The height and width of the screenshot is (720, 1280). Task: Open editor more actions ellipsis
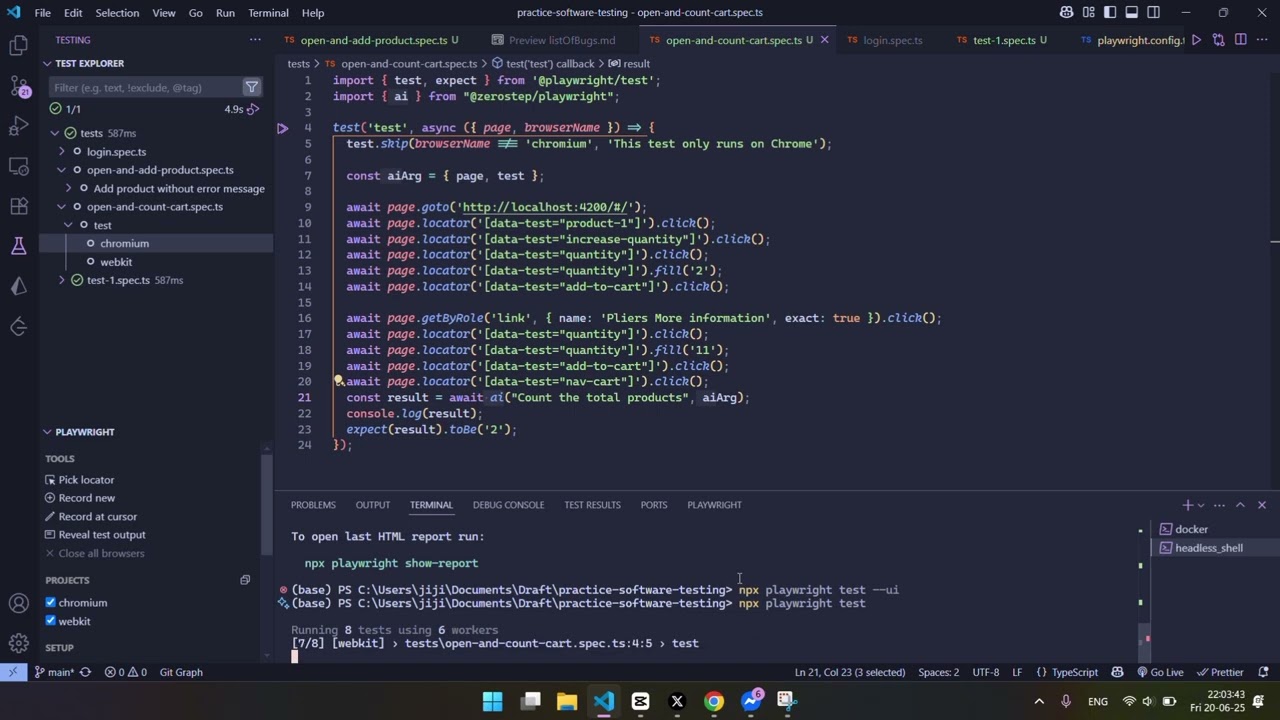(x=1262, y=40)
